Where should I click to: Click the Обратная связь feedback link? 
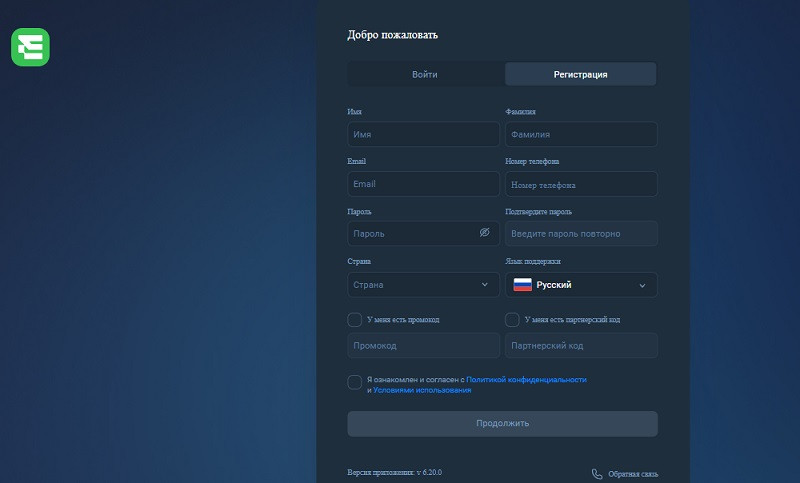[x=632, y=474]
